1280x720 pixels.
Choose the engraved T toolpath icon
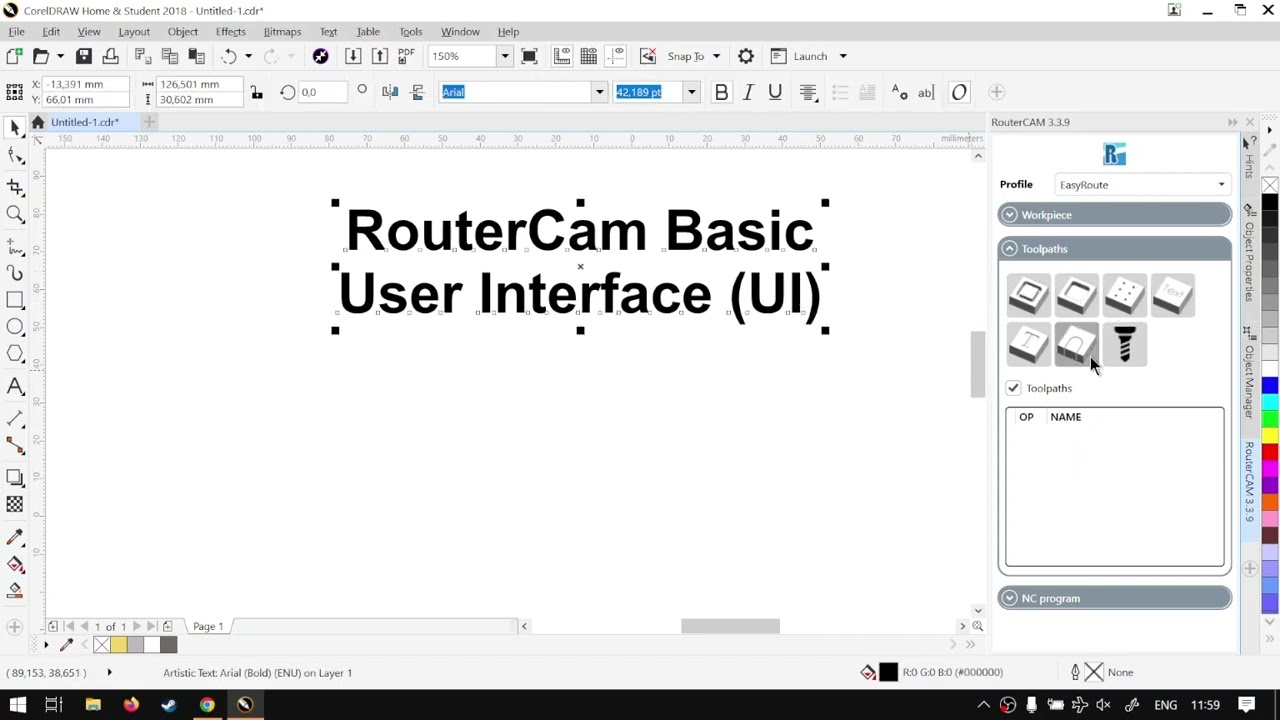click(1028, 344)
